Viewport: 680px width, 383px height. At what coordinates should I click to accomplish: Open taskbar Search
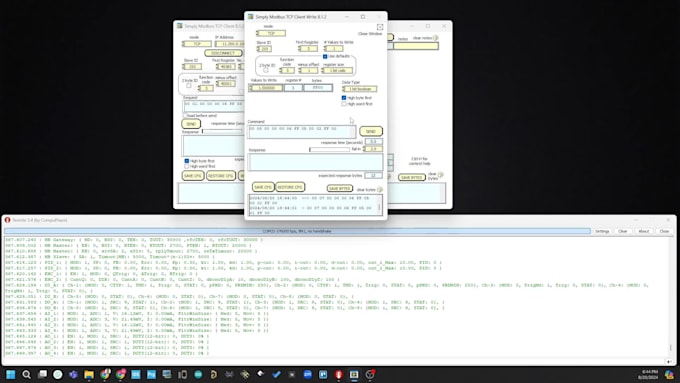point(26,374)
